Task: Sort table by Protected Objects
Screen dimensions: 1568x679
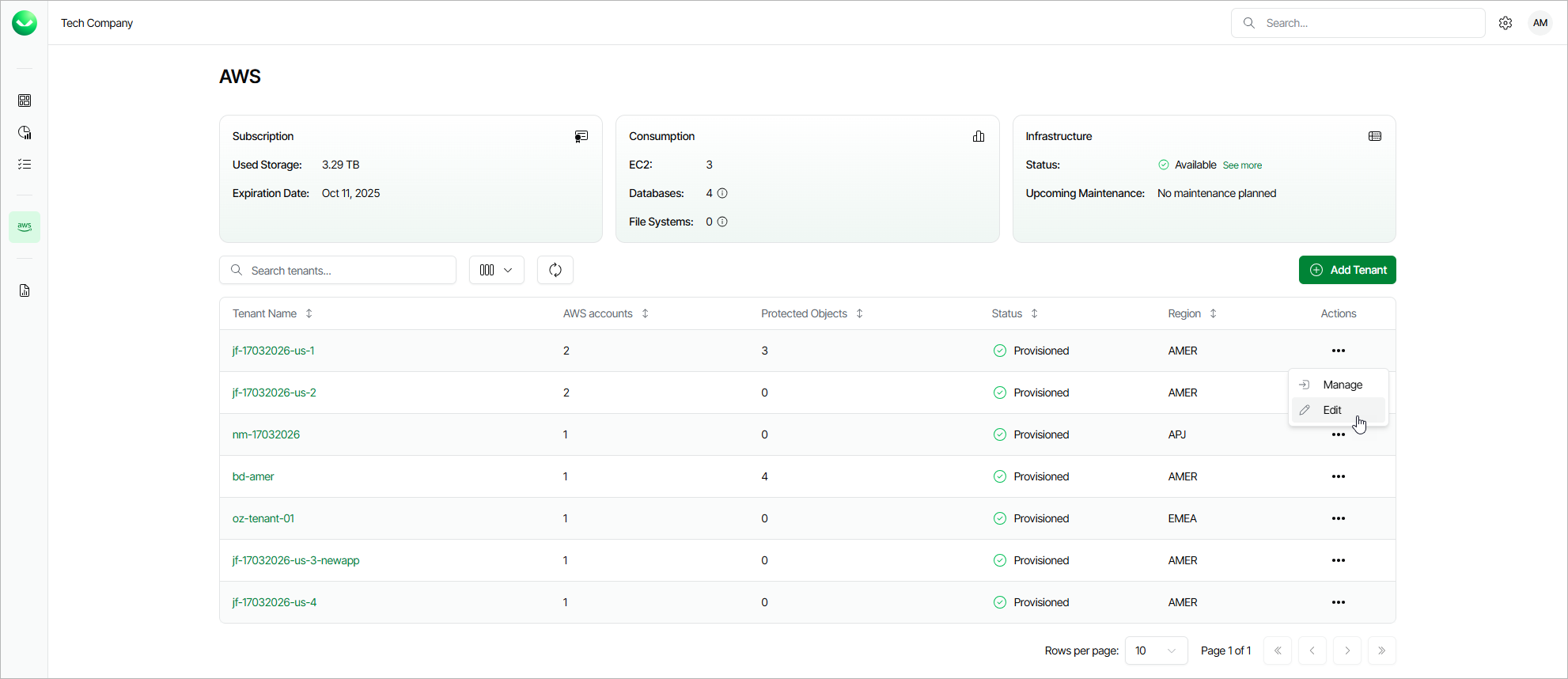Action: tap(859, 313)
